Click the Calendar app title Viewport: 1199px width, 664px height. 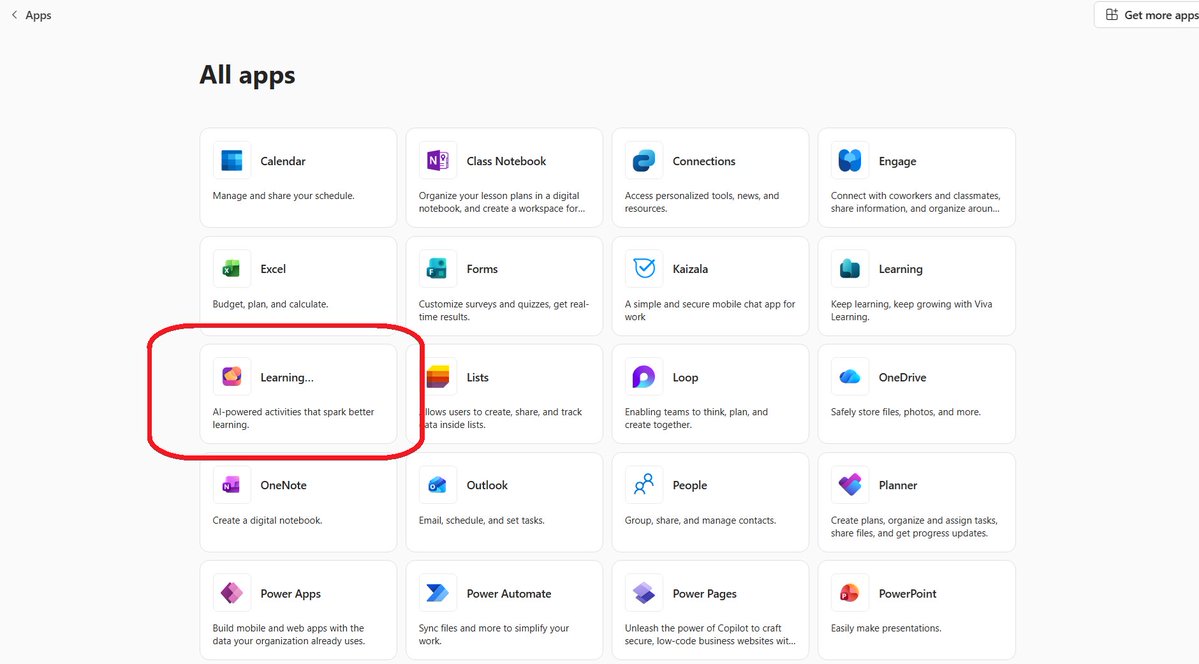click(282, 161)
